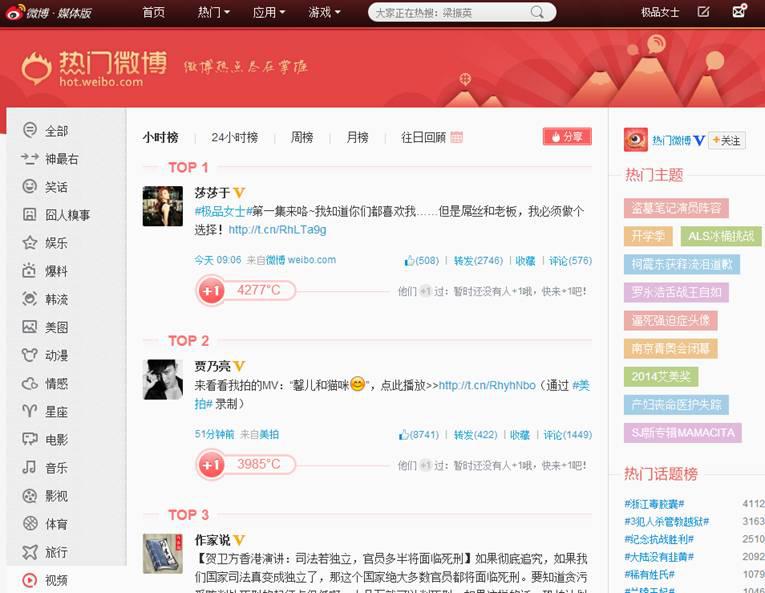Click the 神最右 sidebar icon
This screenshot has width=765, height=593.
30,158
